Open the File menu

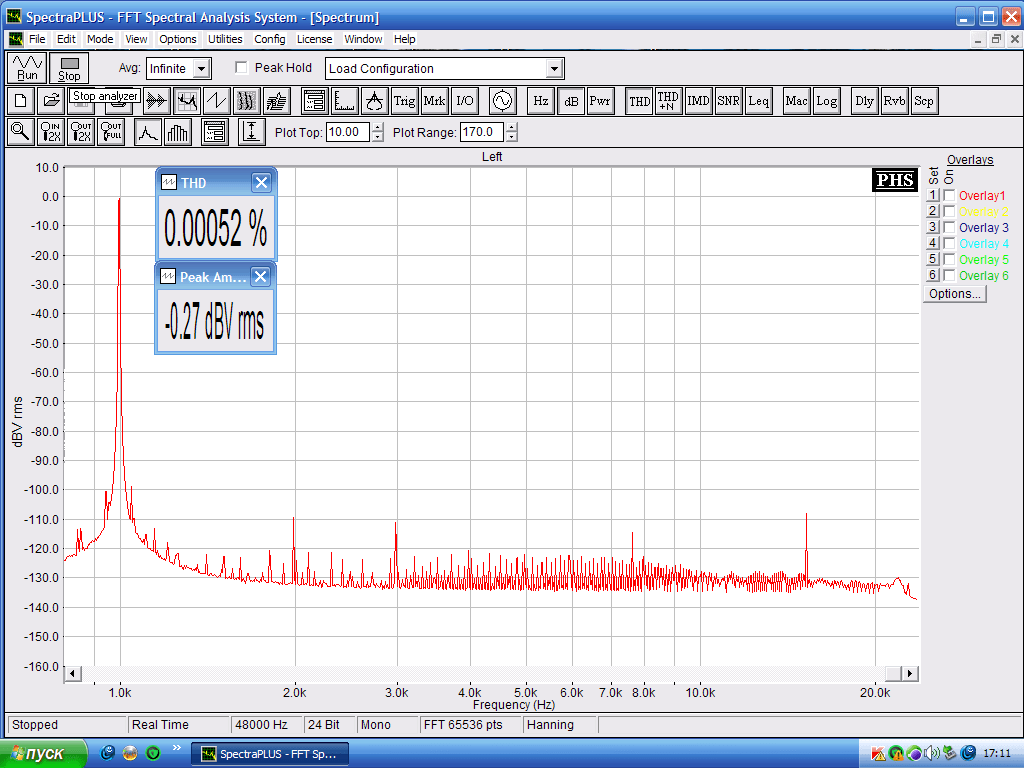[x=37, y=39]
